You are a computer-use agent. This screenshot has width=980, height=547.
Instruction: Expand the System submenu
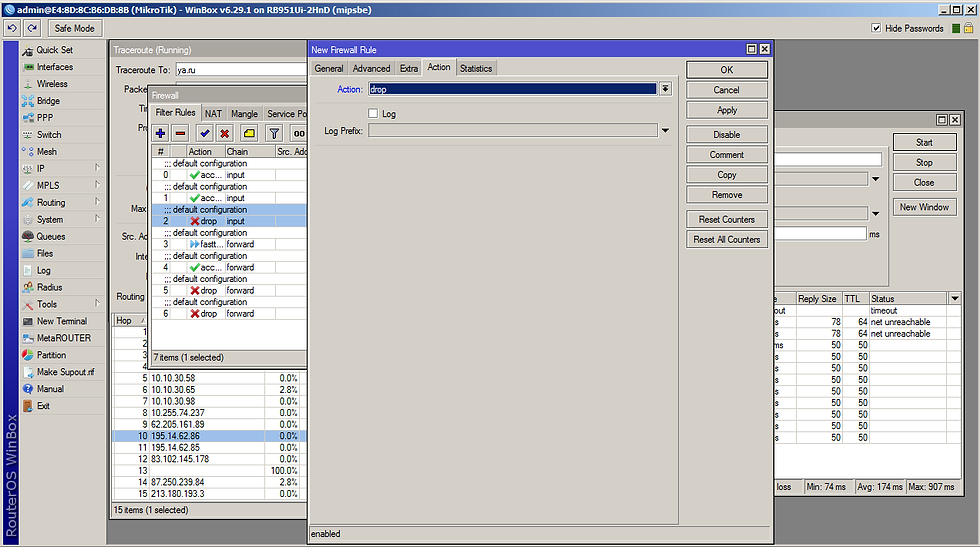click(98, 219)
